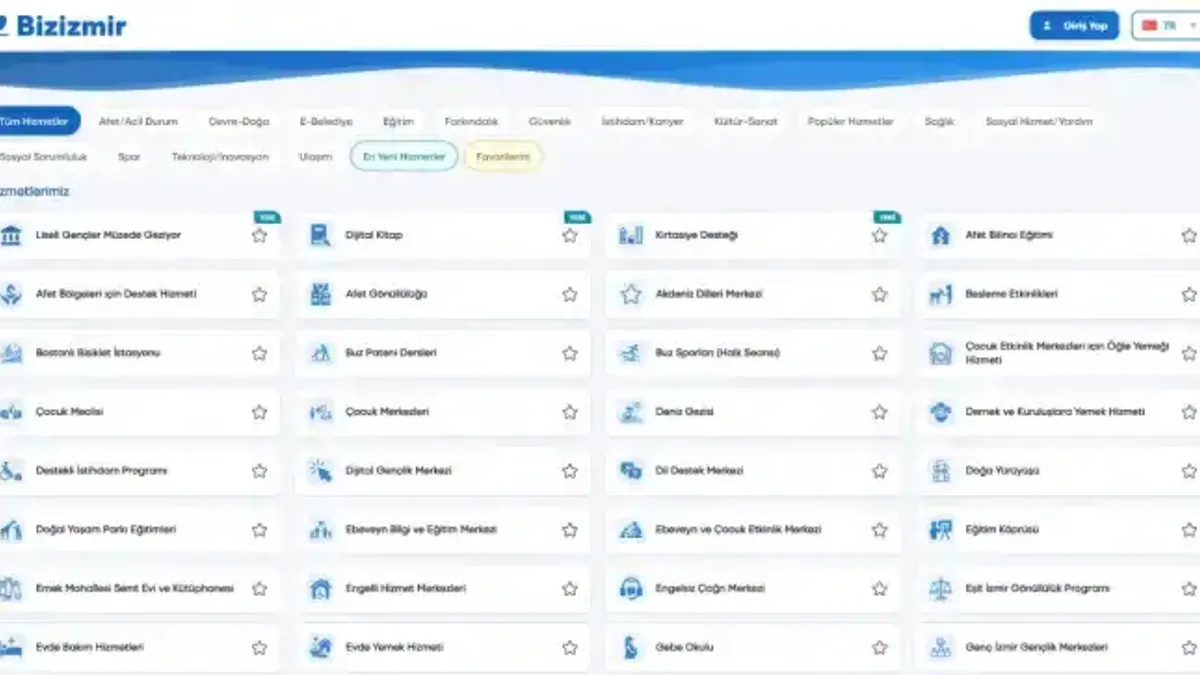Open the Bostanlı Bisiklet İstasyonu service
The width and height of the screenshot is (1200, 675).
coord(138,353)
